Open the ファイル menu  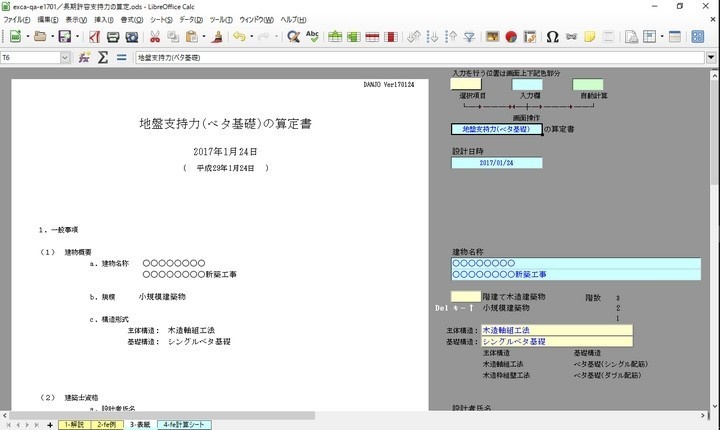pyautogui.click(x=17, y=20)
